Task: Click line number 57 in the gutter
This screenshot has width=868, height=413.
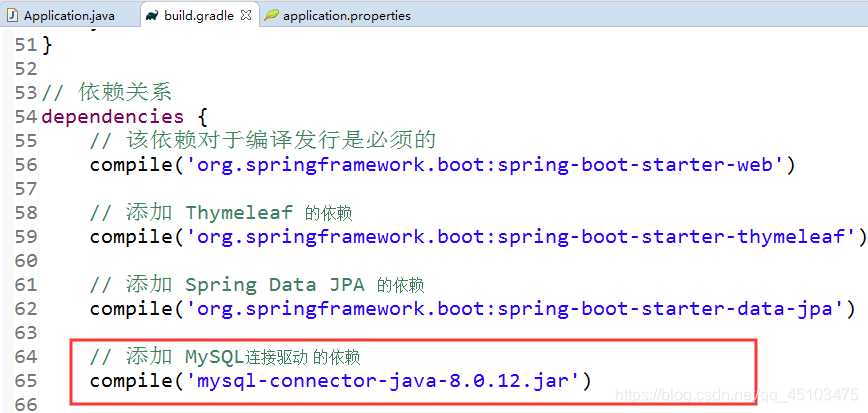Action: [26, 189]
